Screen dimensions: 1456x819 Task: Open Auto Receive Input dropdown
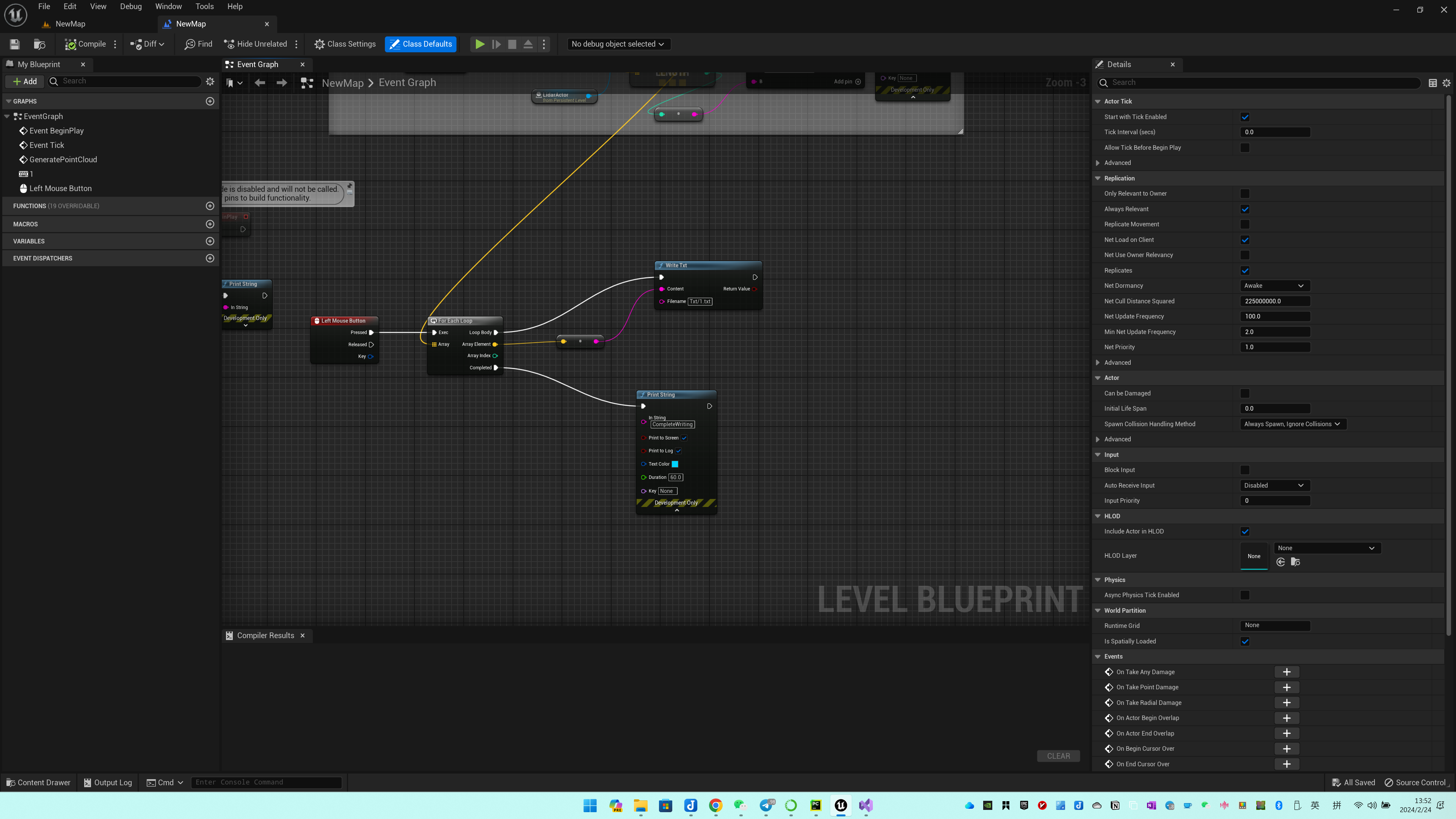pyautogui.click(x=1274, y=485)
